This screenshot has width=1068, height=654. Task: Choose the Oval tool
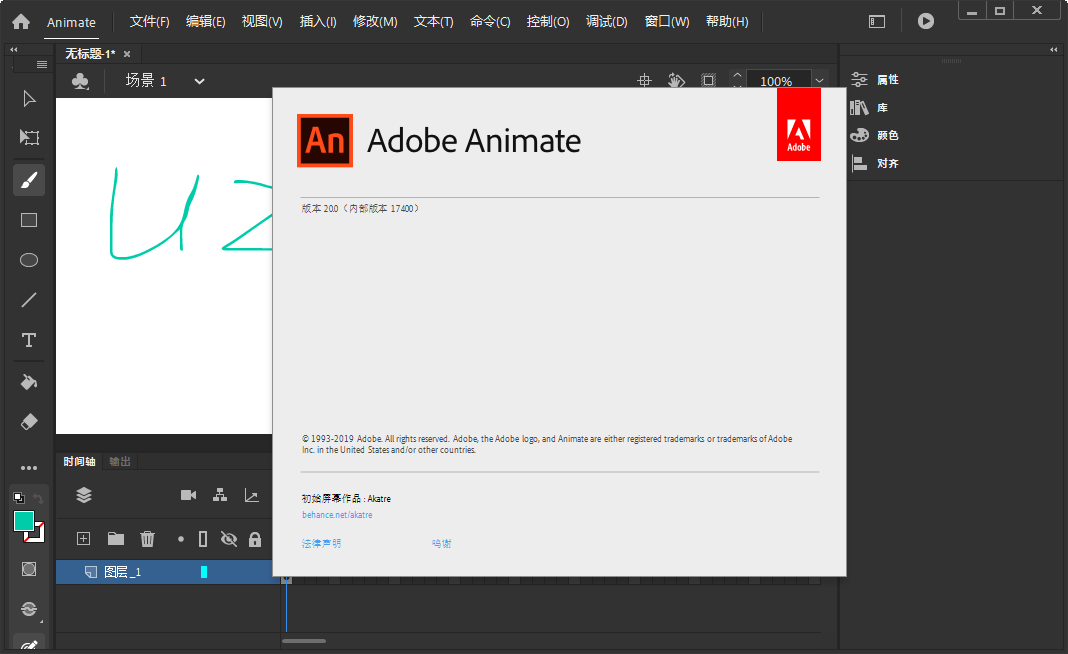pyautogui.click(x=28, y=260)
